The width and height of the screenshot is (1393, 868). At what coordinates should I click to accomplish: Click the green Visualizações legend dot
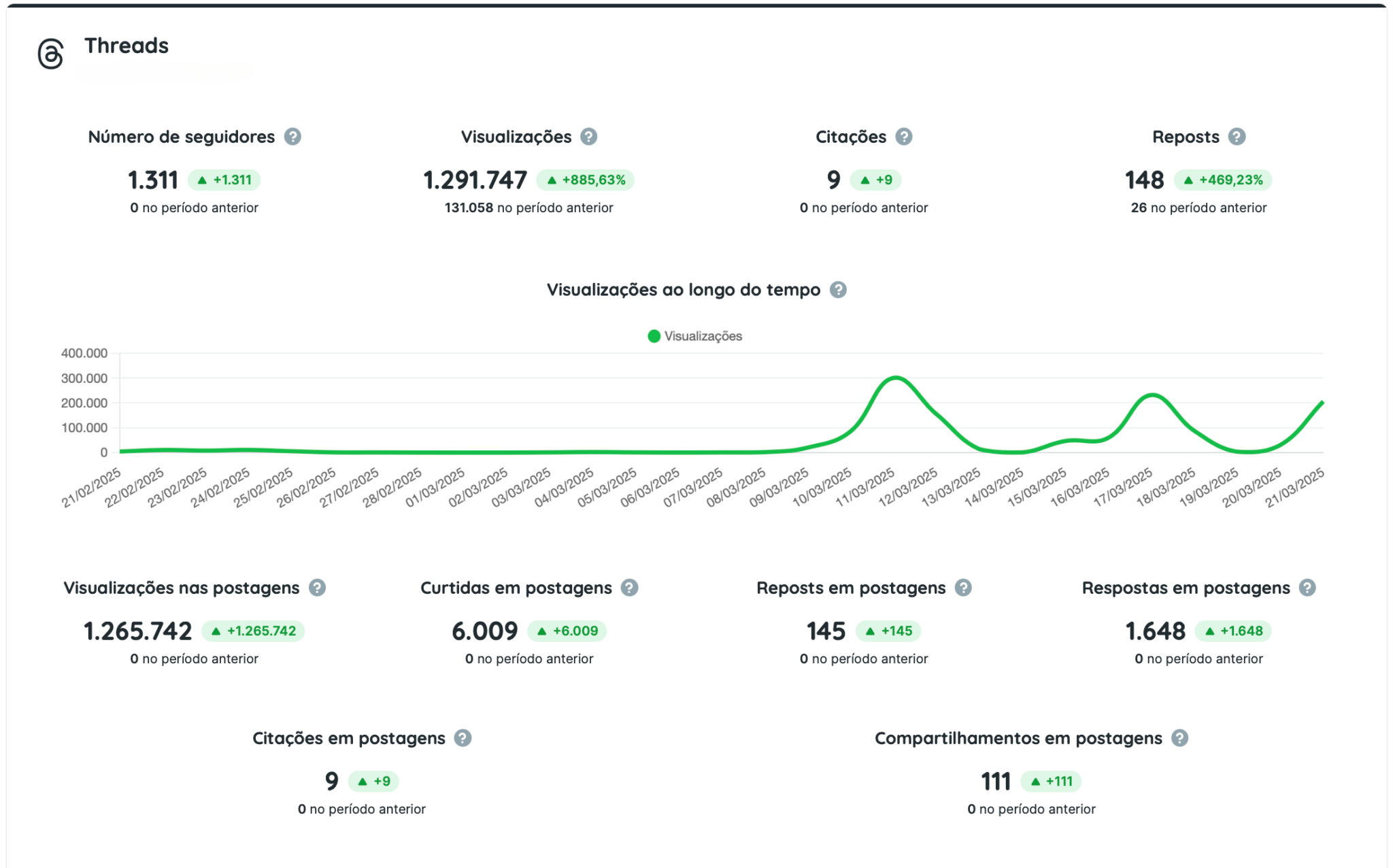[x=654, y=336]
